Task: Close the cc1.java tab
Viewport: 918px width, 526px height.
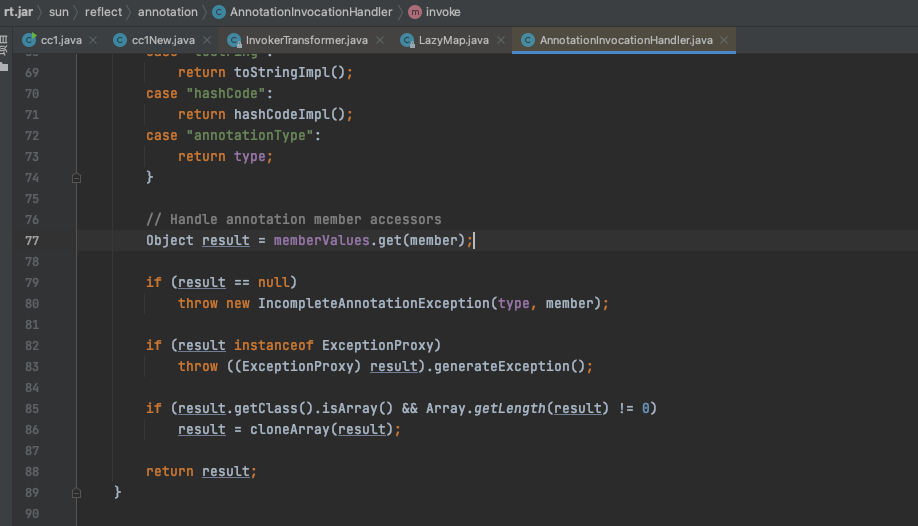Action: (x=93, y=40)
